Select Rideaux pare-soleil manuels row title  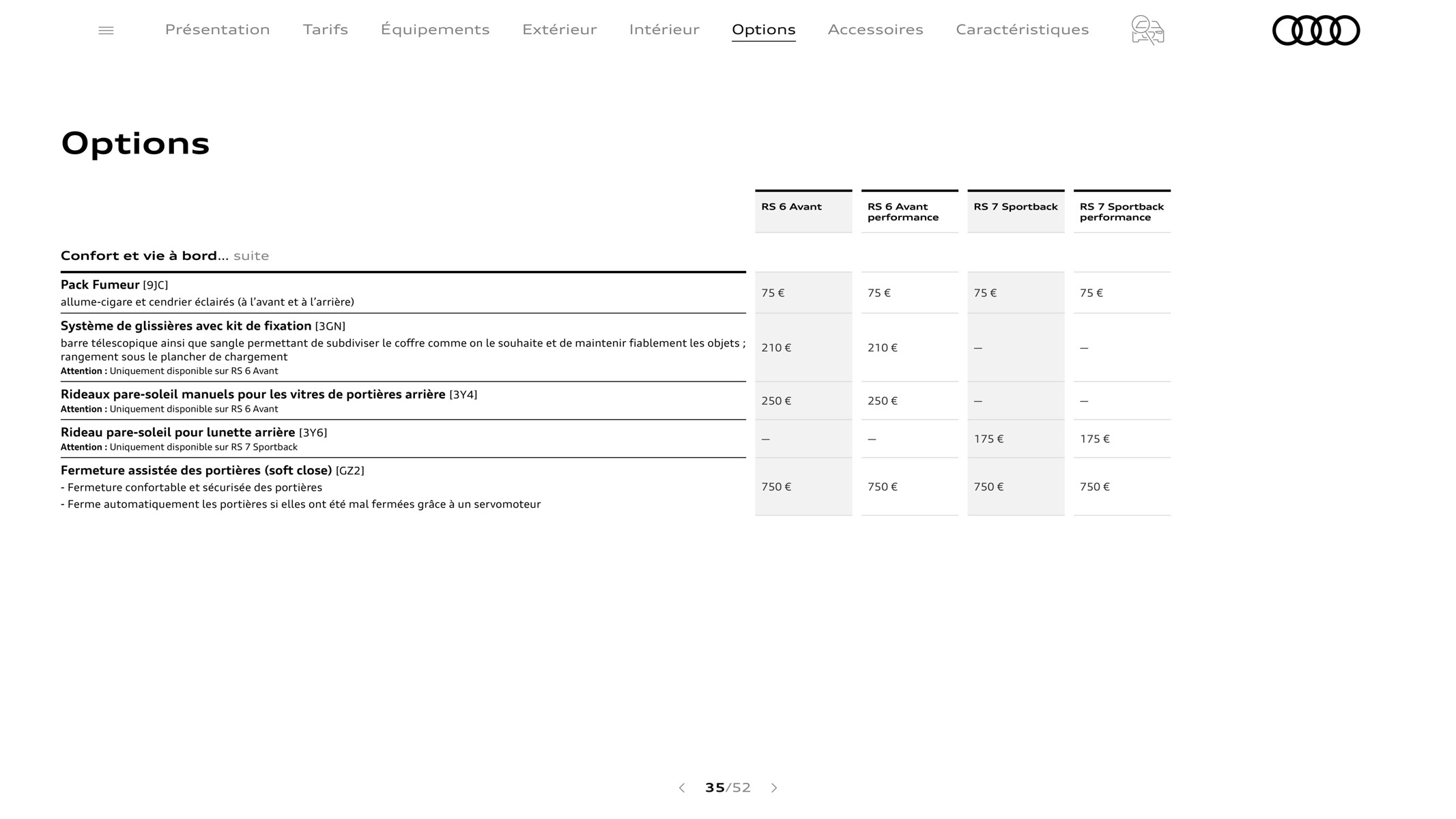(269, 394)
